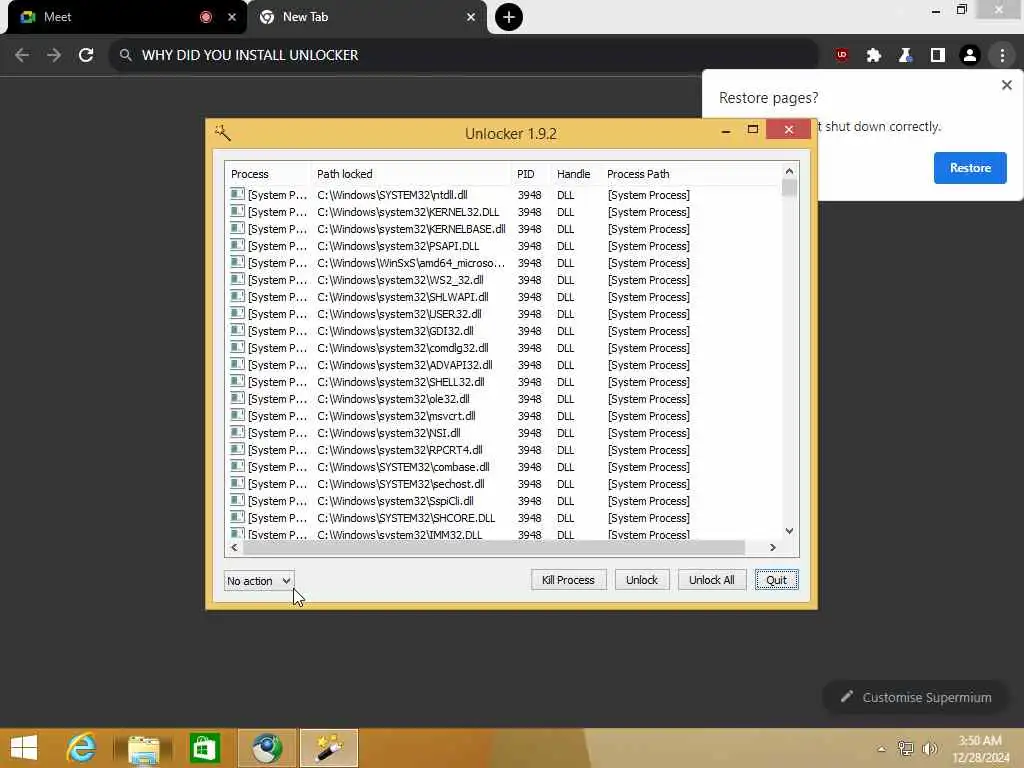Reload the current browser page
The image size is (1024, 768).
[86, 55]
